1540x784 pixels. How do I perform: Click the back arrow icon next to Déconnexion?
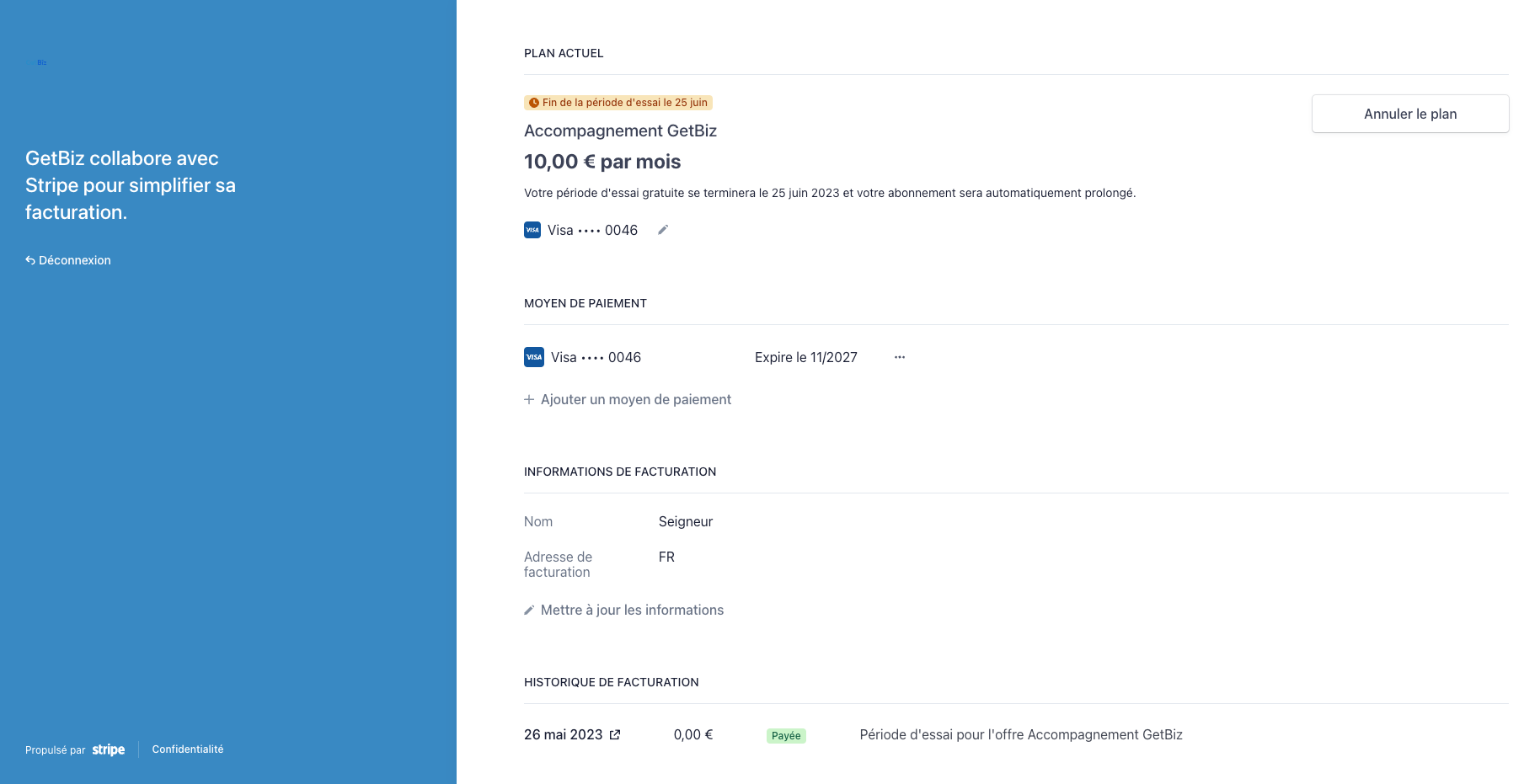coord(30,260)
